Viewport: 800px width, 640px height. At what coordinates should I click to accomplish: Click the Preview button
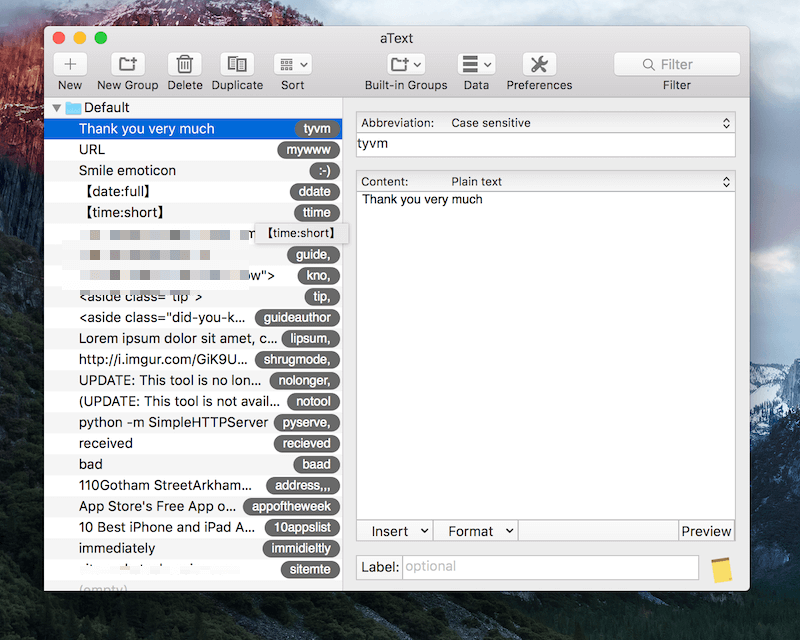706,531
